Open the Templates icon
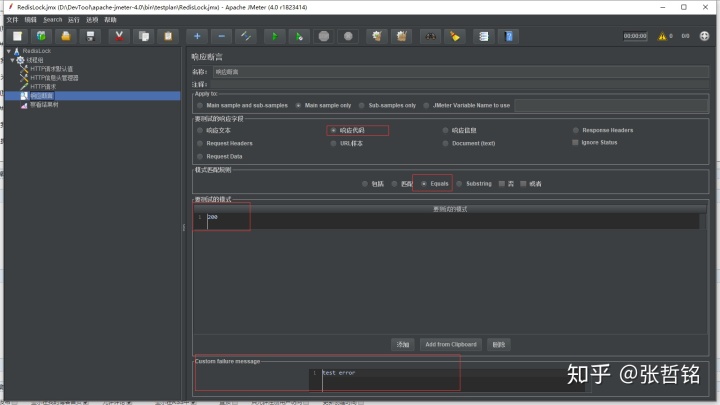The width and height of the screenshot is (720, 405). coord(41,36)
